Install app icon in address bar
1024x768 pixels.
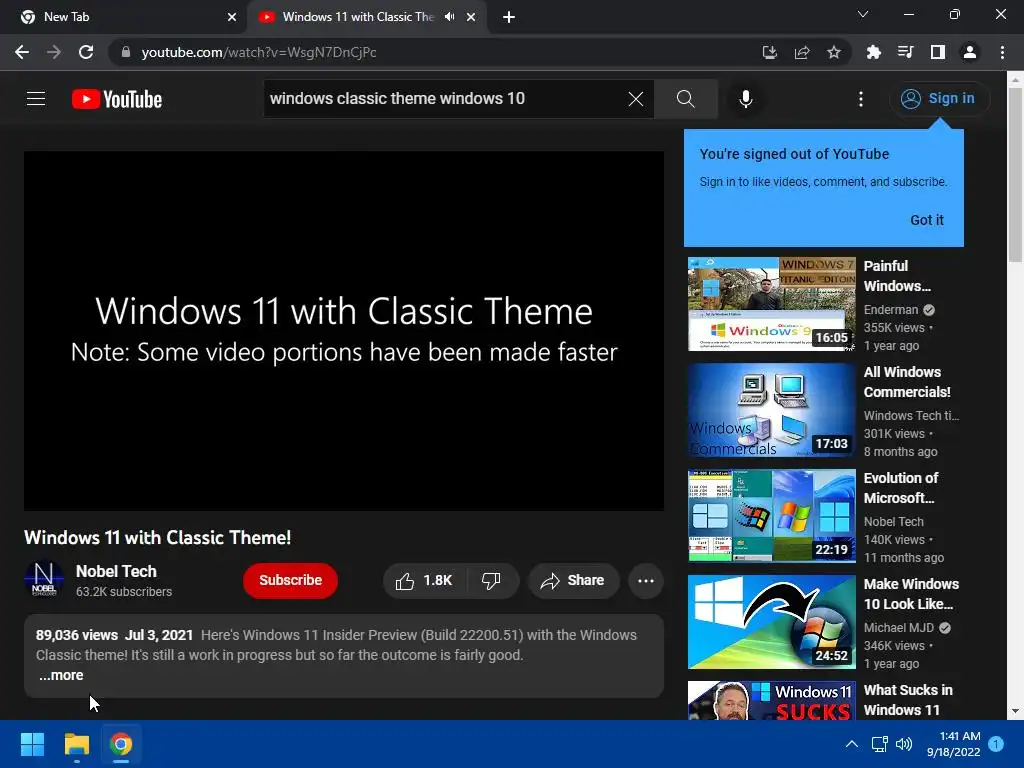coord(770,52)
